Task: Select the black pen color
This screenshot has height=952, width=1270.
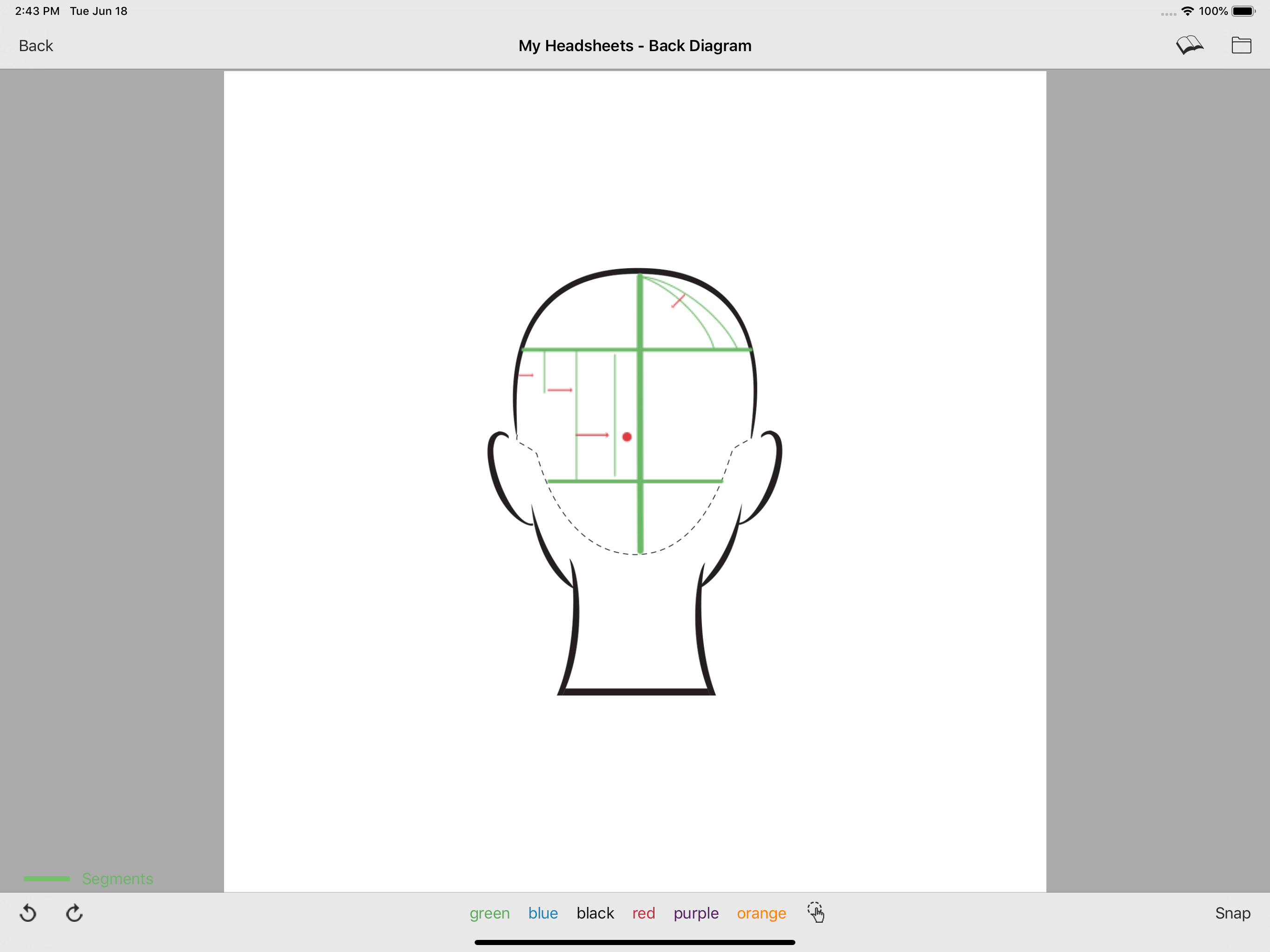Action: pos(595,913)
